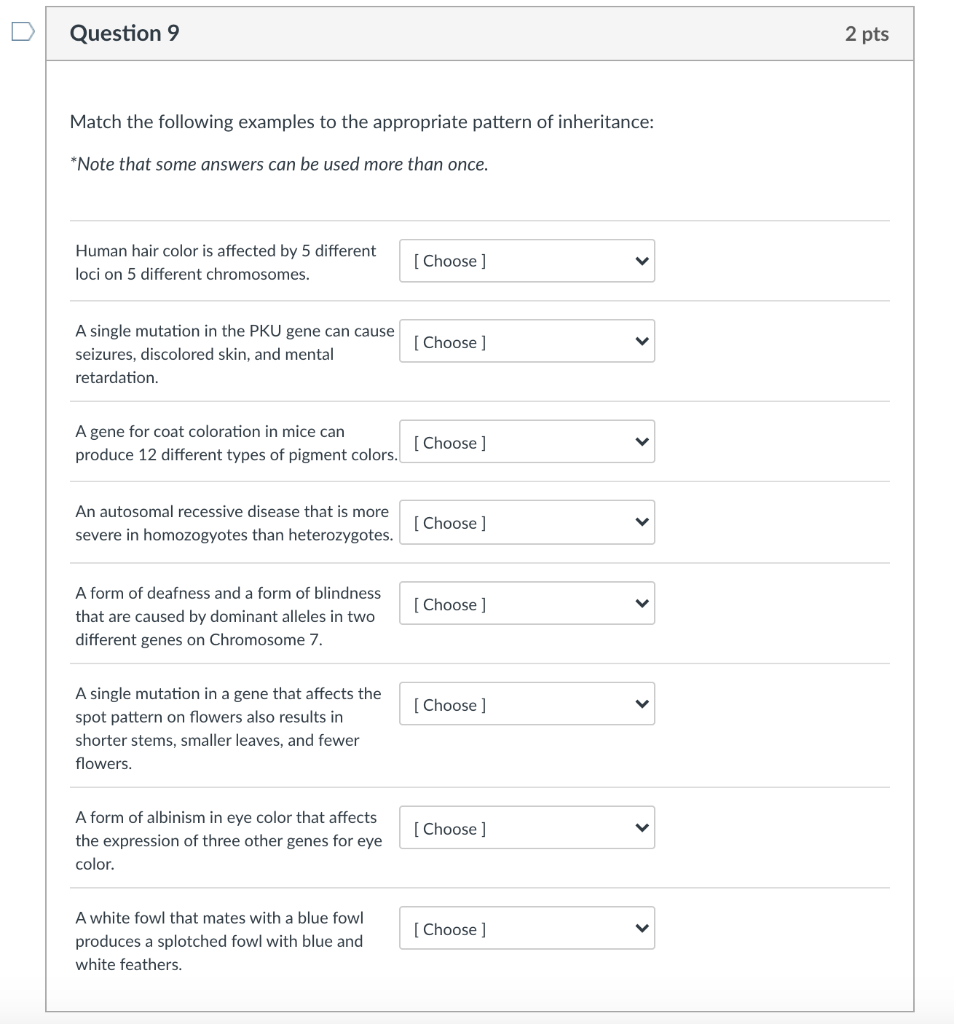Click the autosomal recessive disease example text
The image size is (954, 1024).
[234, 523]
